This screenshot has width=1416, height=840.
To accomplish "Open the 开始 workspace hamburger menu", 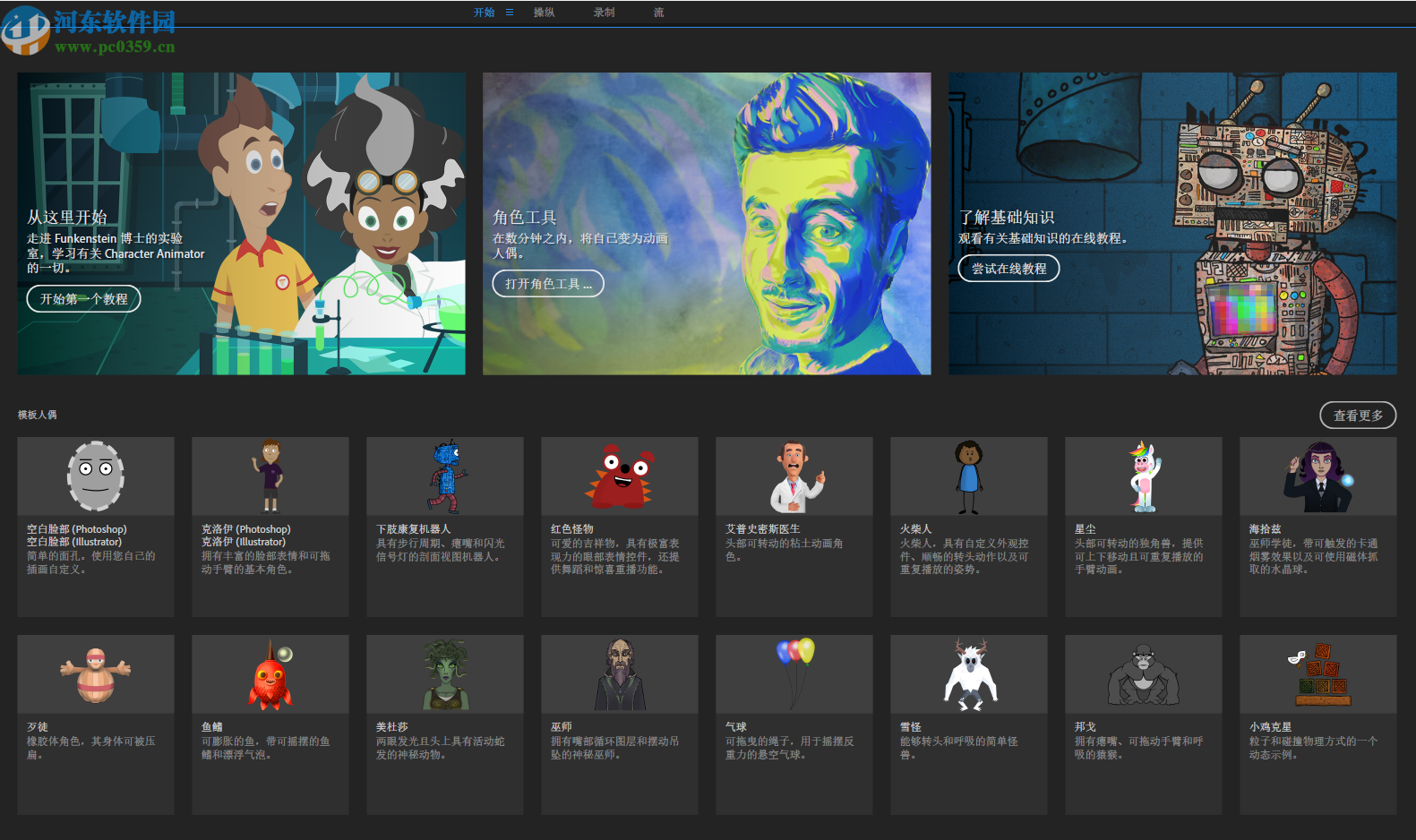I will (510, 13).
